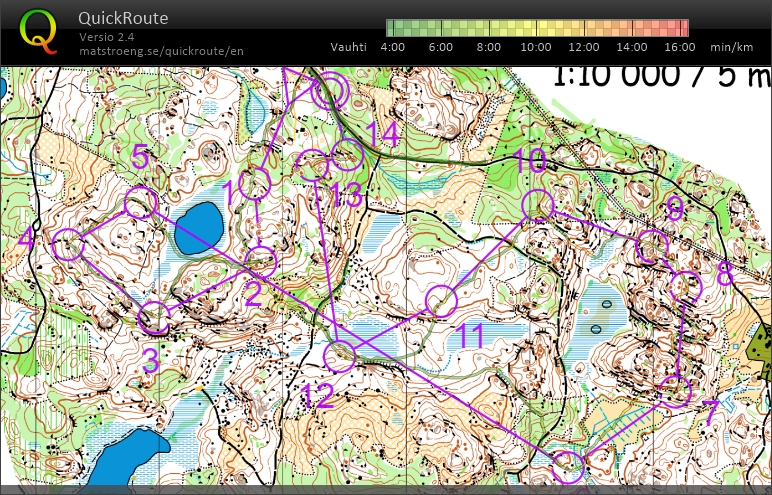Select control circle 1 on the map
Screen dimensions: 772x495
[x=255, y=184]
